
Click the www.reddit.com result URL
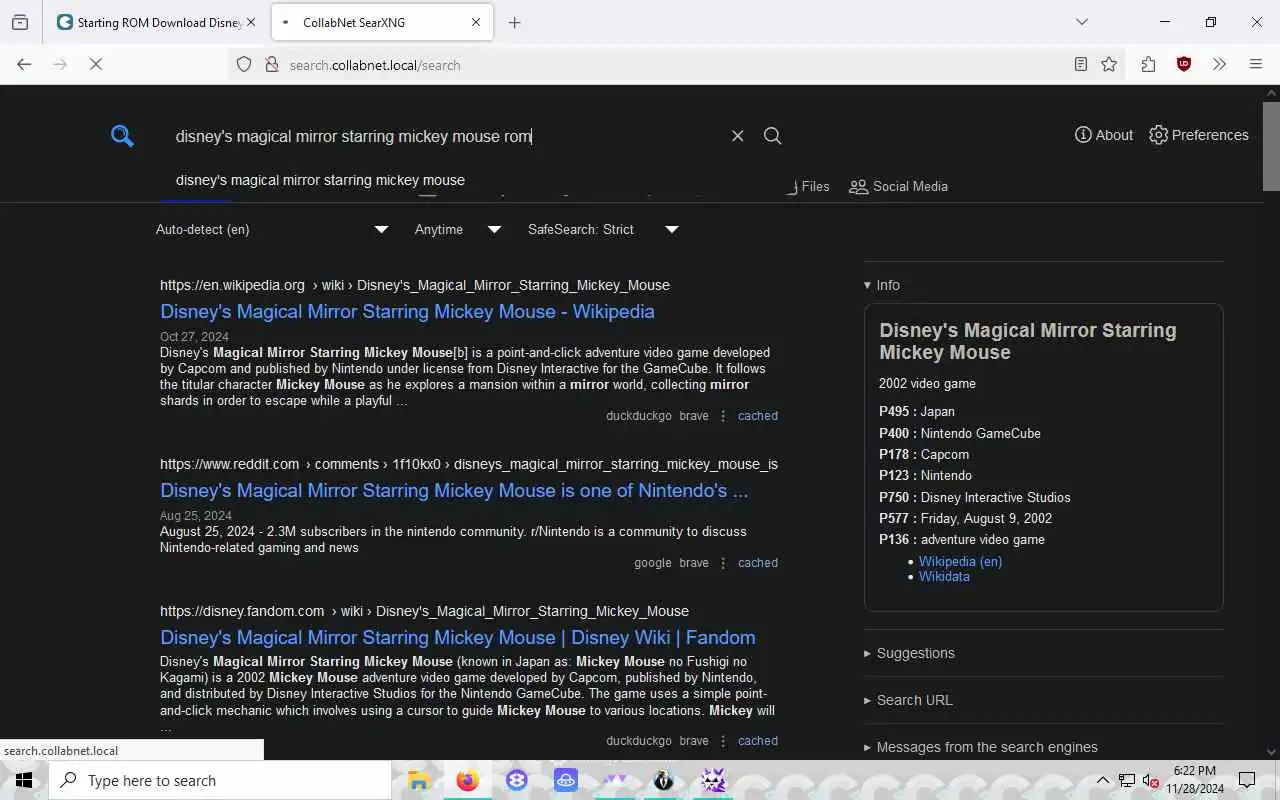469,464
